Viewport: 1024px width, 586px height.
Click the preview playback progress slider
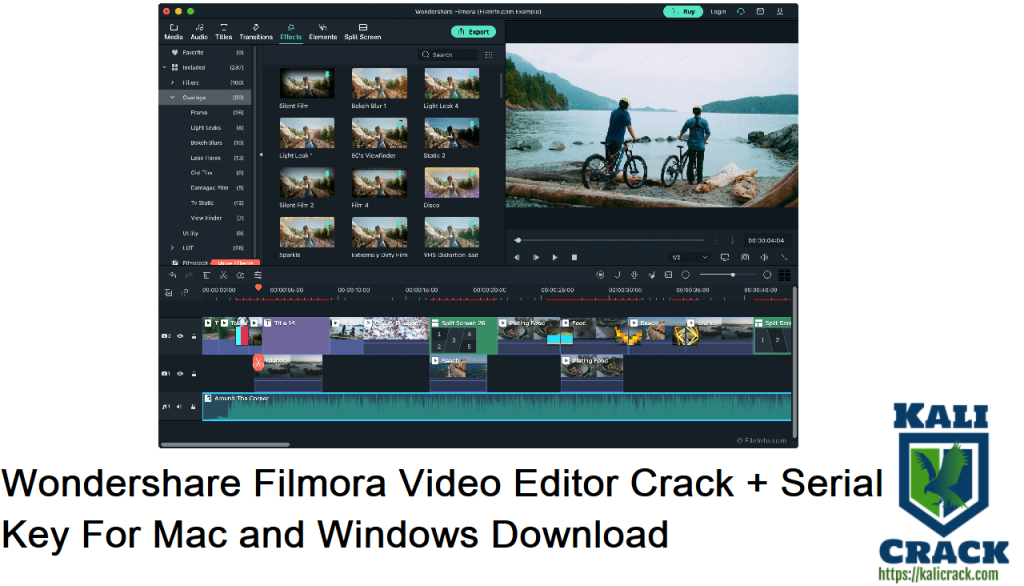610,240
